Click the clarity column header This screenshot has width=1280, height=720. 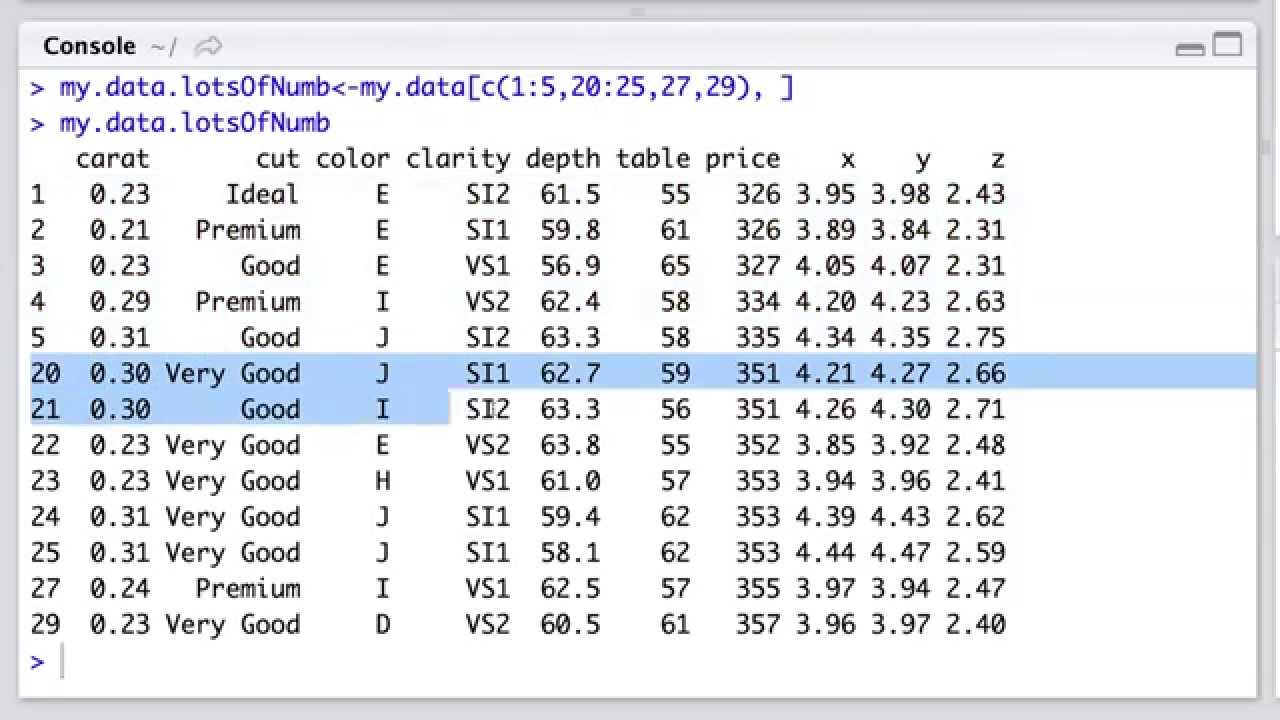[457, 158]
